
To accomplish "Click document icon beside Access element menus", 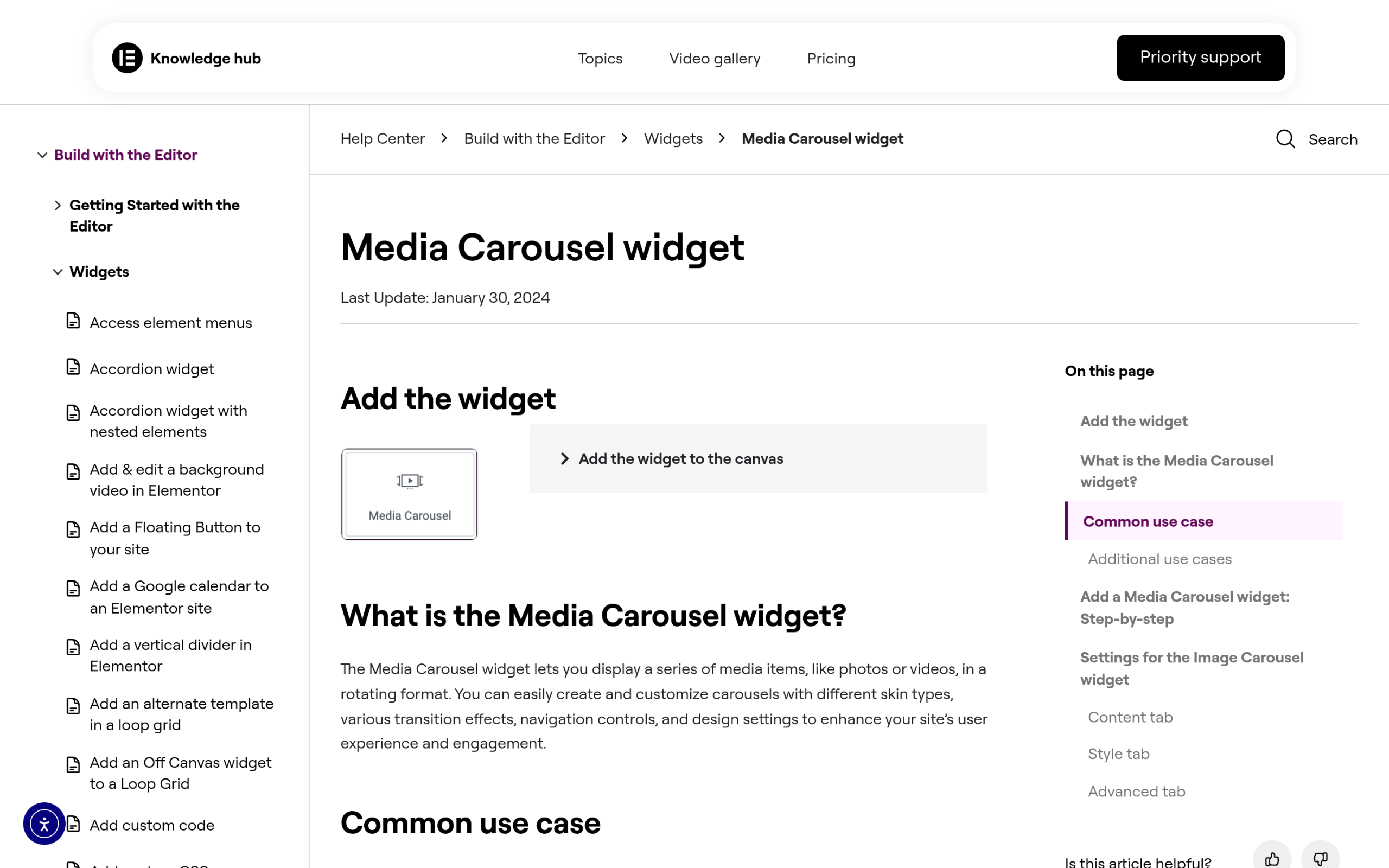I will tap(73, 320).
